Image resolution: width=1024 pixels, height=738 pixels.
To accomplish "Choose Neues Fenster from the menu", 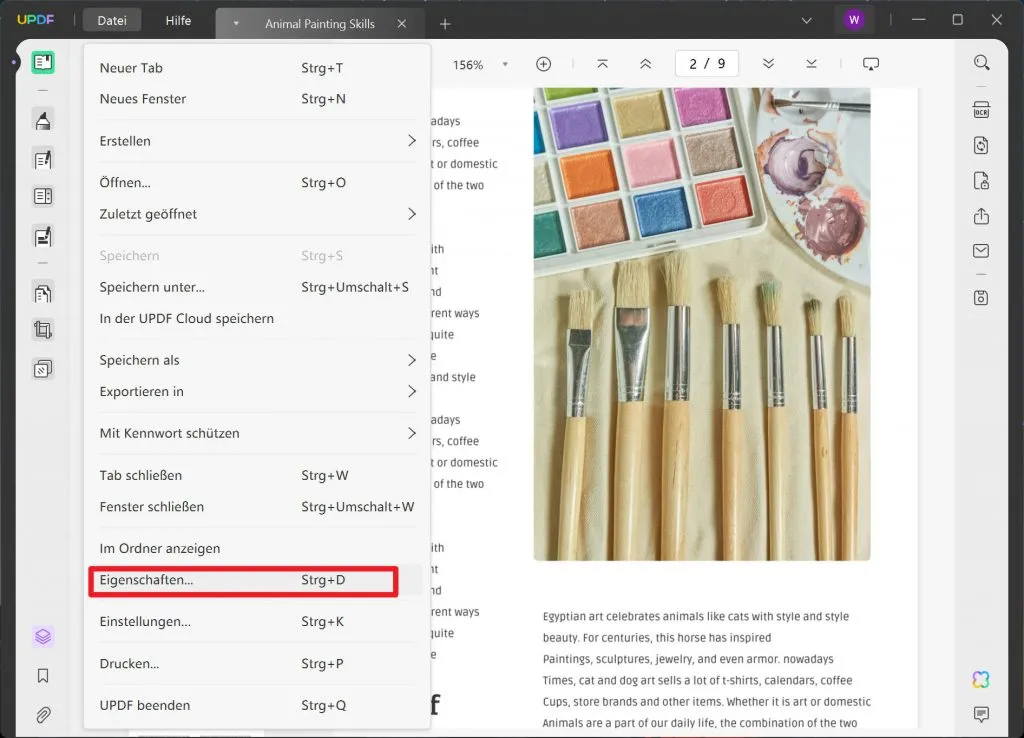I will (257, 99).
